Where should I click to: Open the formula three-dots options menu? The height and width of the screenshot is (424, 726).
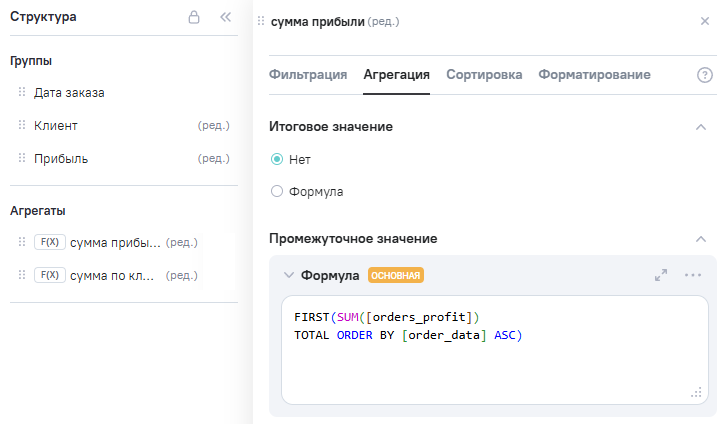[x=693, y=275]
